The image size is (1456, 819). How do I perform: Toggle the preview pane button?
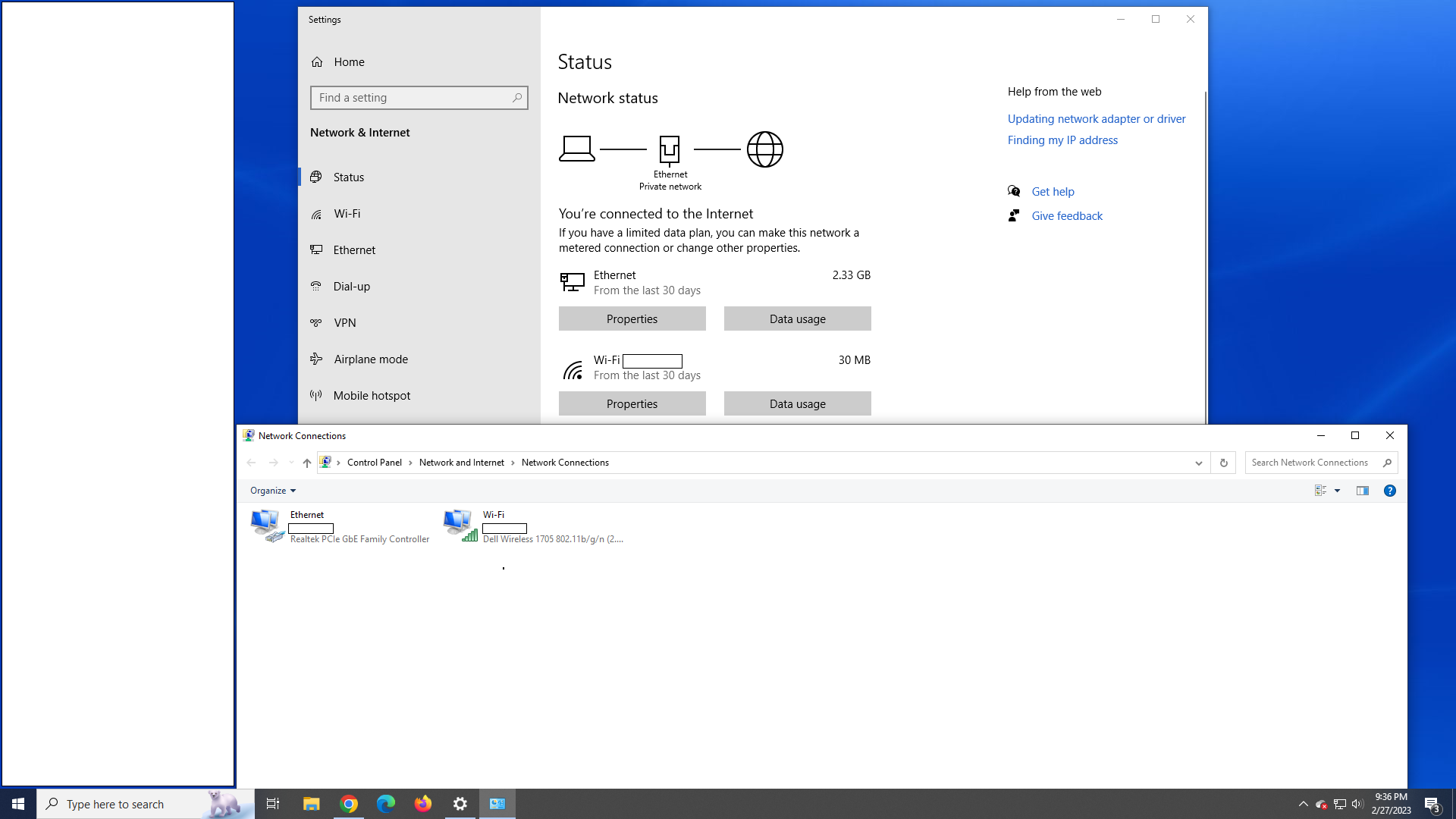click(1363, 491)
